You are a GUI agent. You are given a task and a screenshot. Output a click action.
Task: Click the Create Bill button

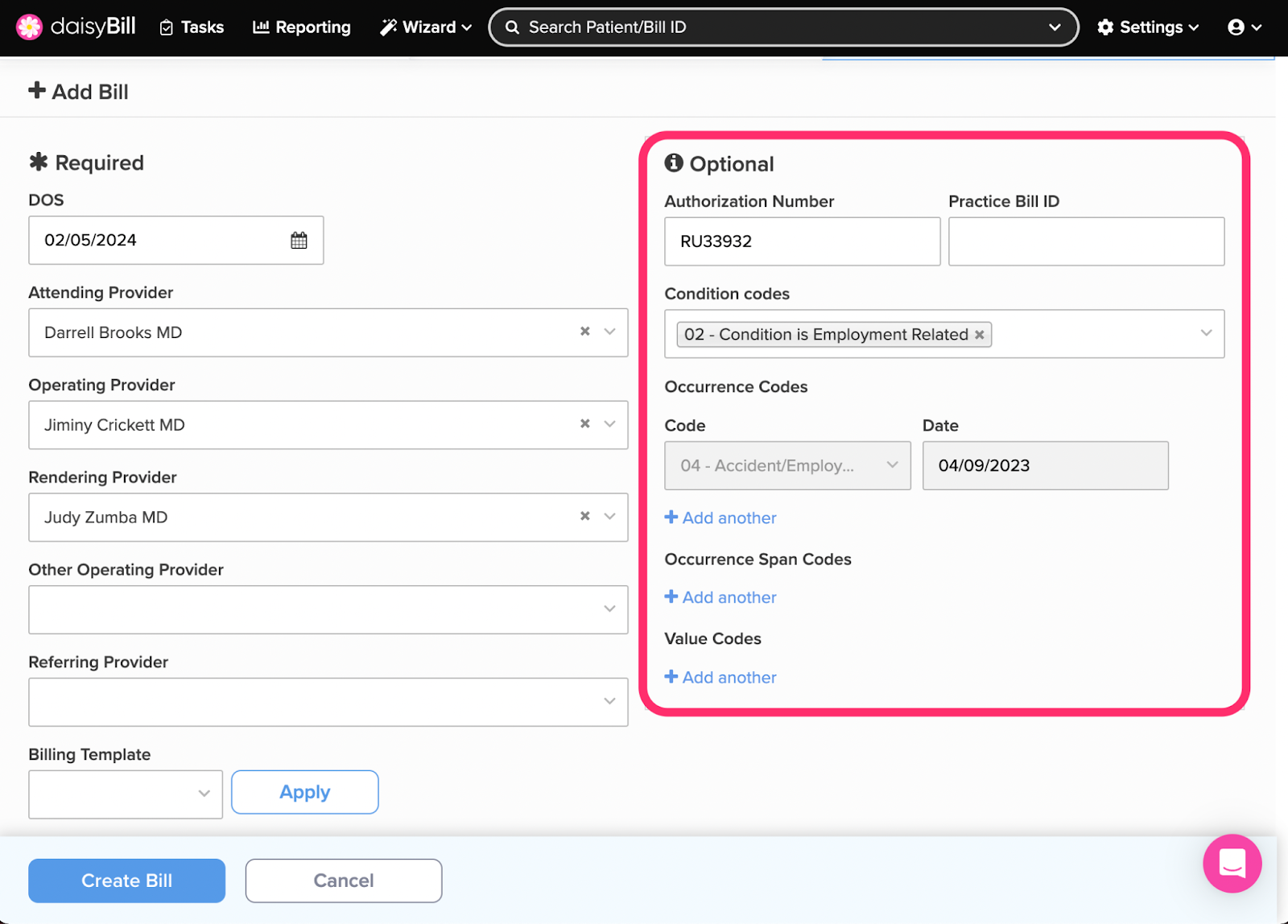tap(127, 881)
